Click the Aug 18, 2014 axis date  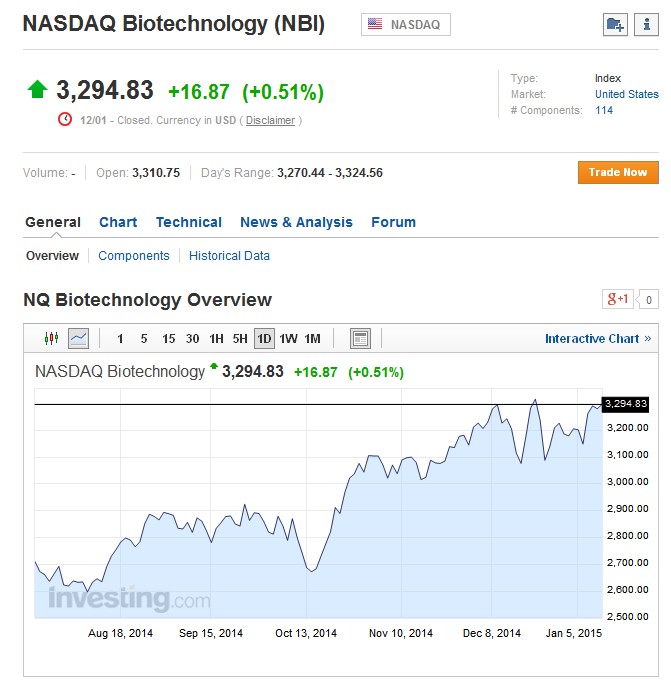coord(120,633)
